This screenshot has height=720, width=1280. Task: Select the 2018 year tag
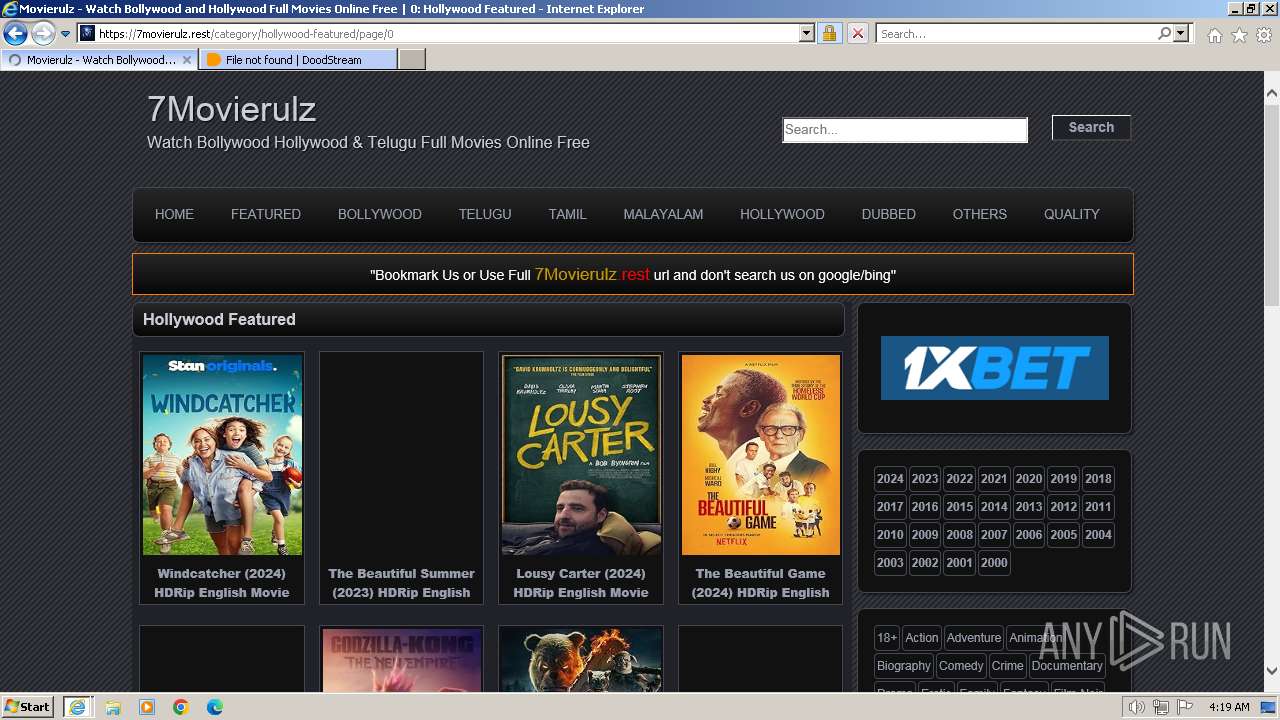pos(1098,478)
